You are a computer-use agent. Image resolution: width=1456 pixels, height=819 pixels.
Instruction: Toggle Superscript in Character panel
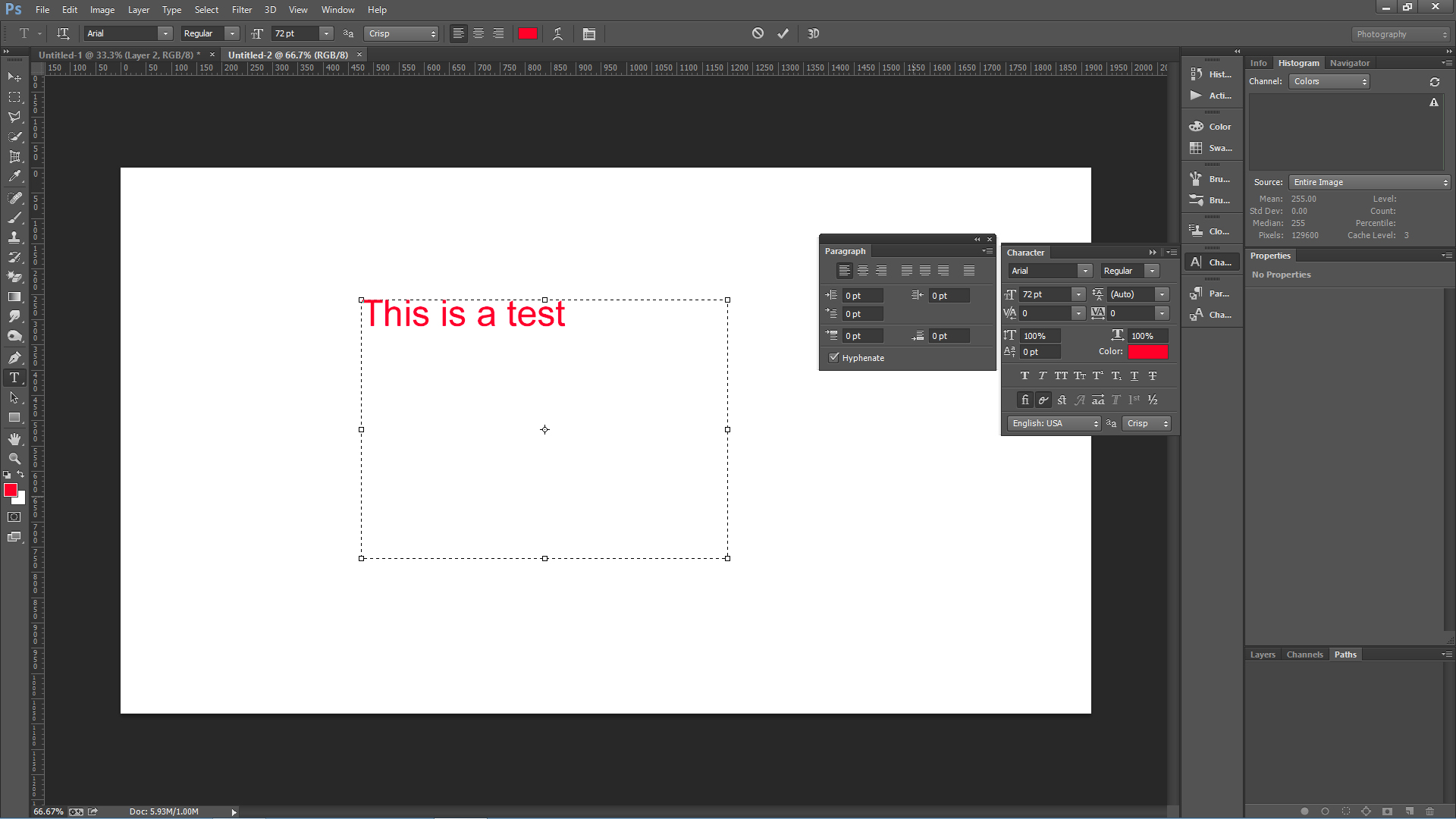[x=1097, y=375]
